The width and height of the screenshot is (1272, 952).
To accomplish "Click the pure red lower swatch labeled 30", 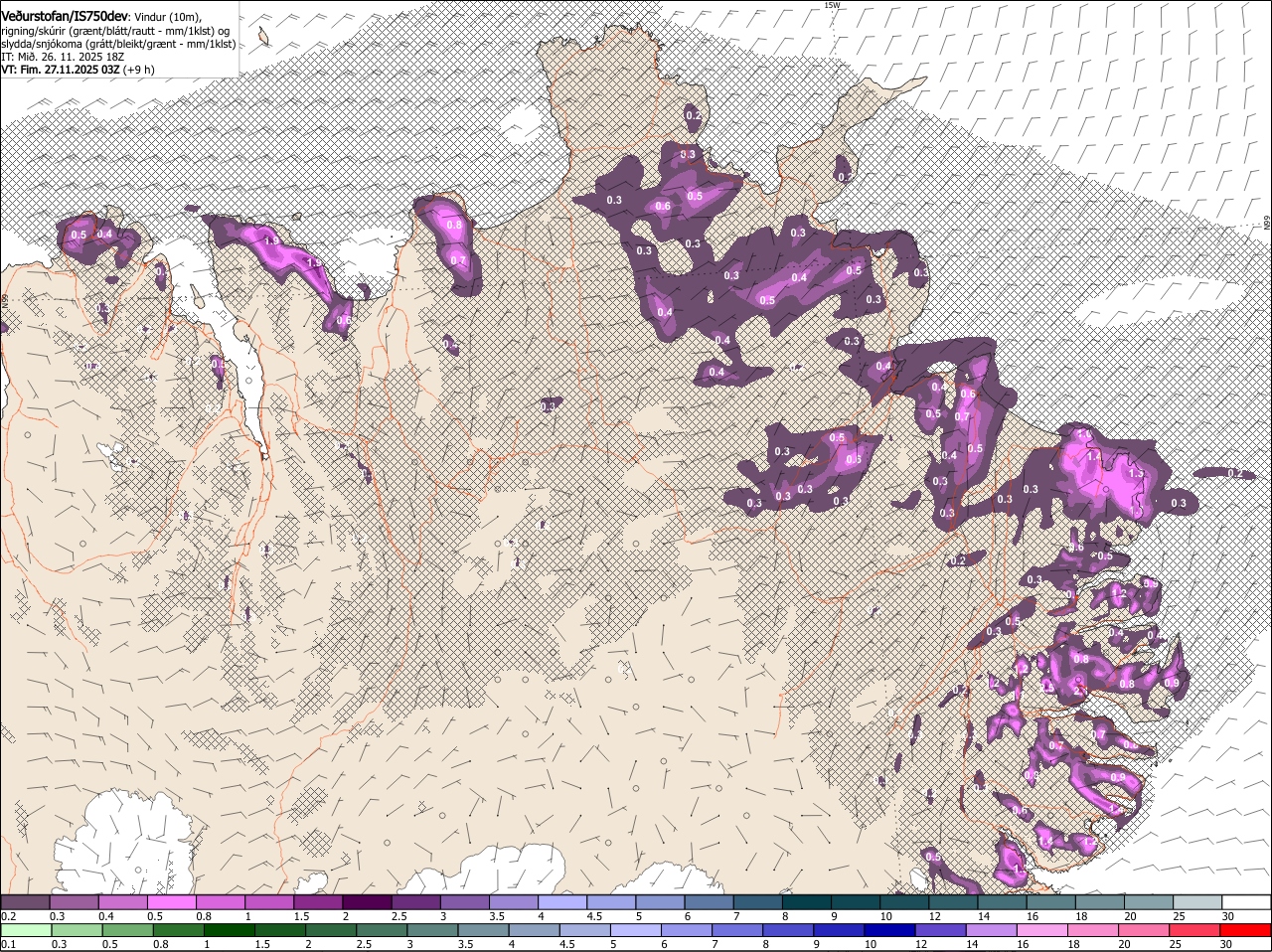I will (1245, 930).
